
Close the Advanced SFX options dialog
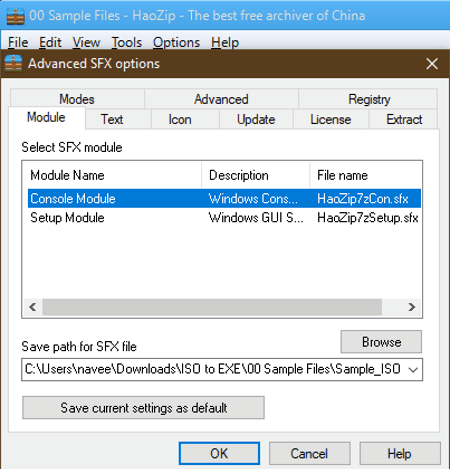[432, 64]
